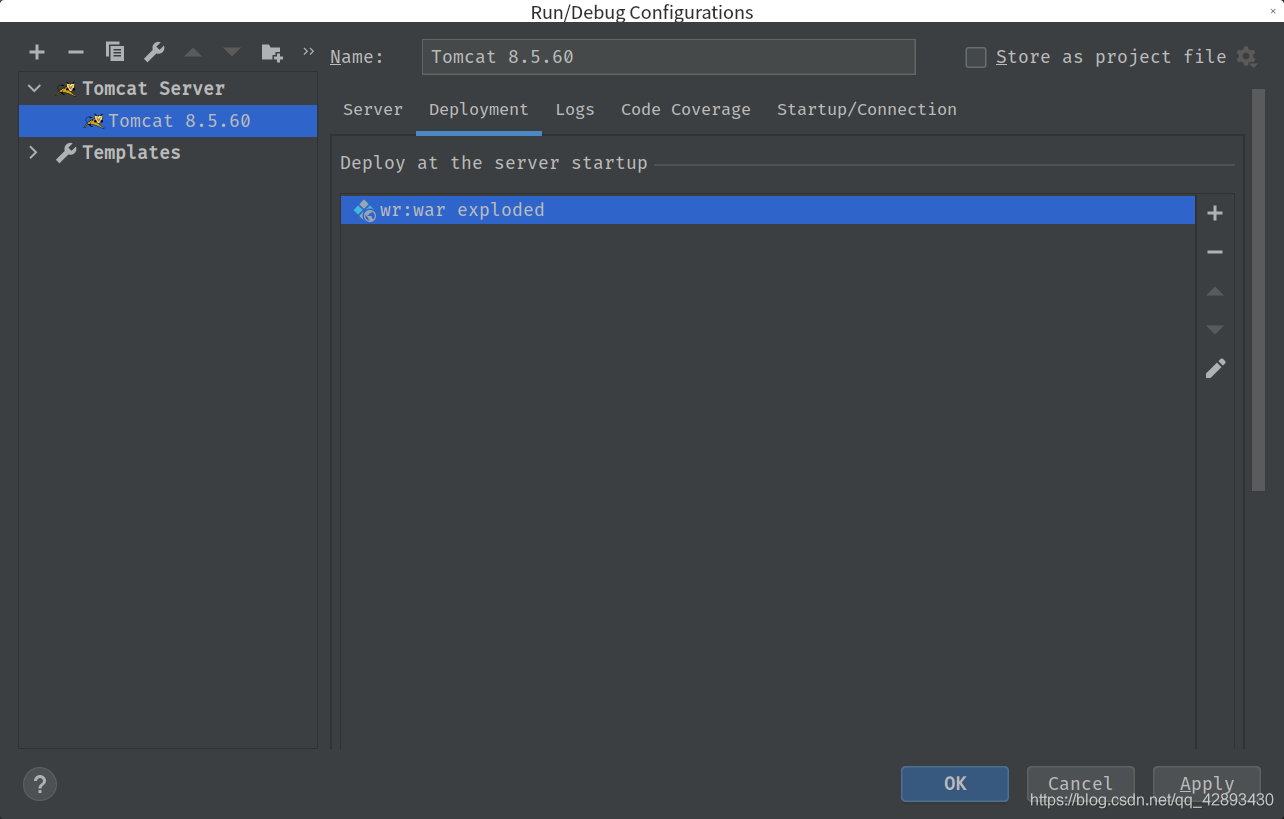
Task: Move configuration down in left toolbar
Action: 232,52
